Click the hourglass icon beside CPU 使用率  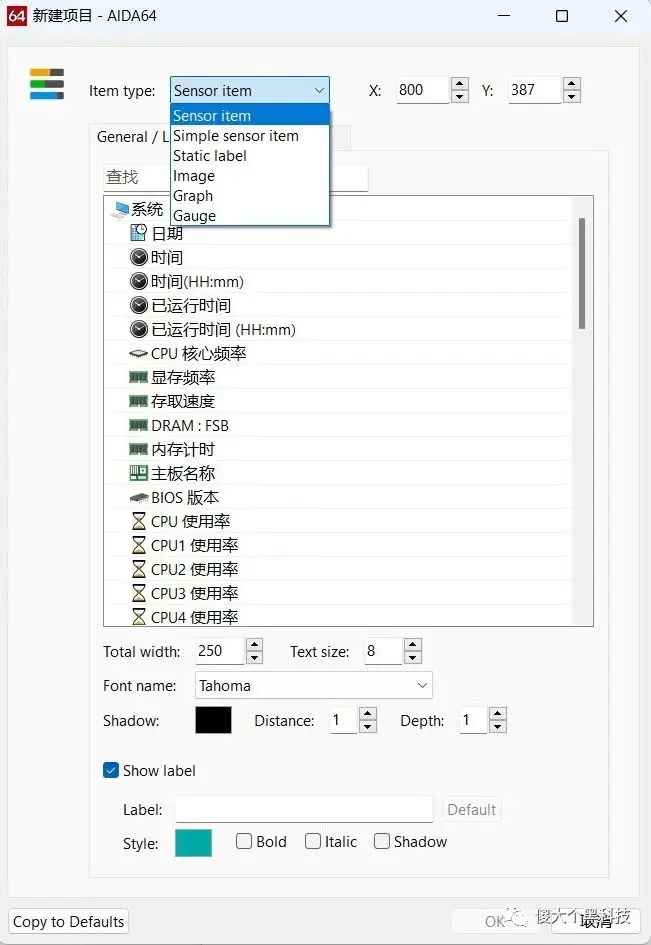coord(139,521)
